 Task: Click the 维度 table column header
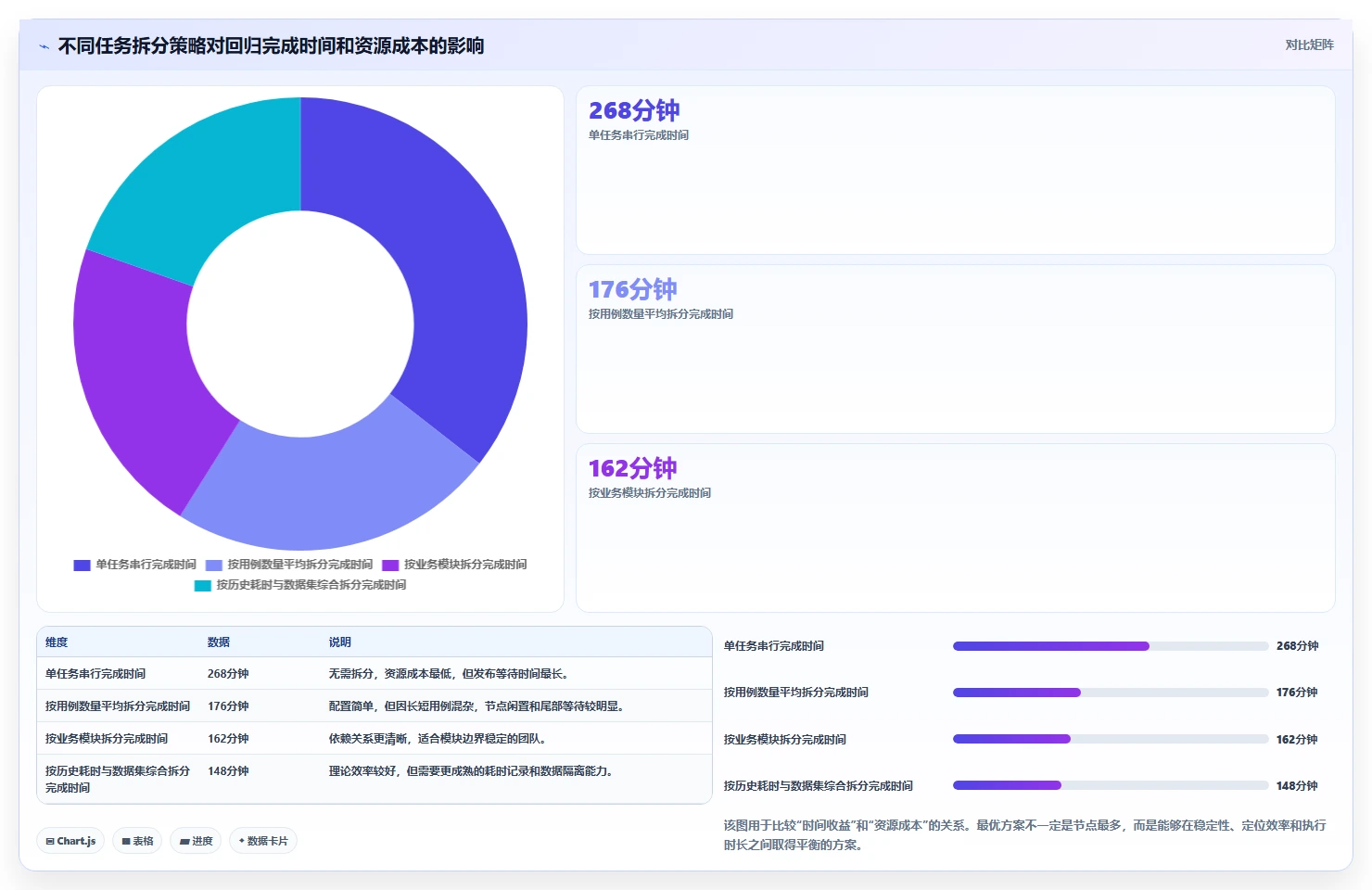57,642
